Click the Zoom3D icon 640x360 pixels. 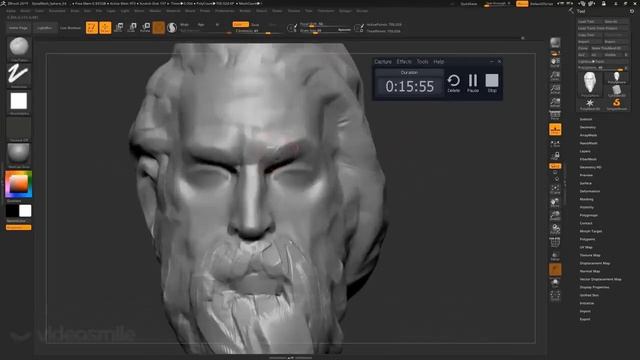click(555, 216)
